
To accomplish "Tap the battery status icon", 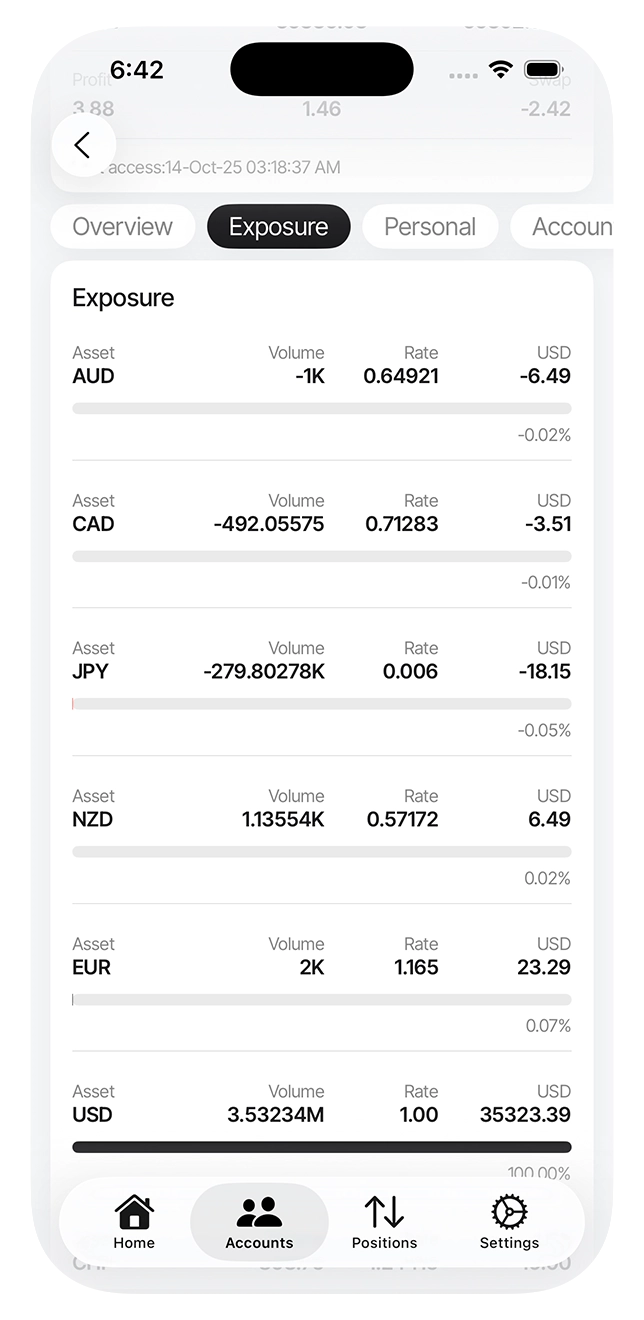I will (544, 70).
